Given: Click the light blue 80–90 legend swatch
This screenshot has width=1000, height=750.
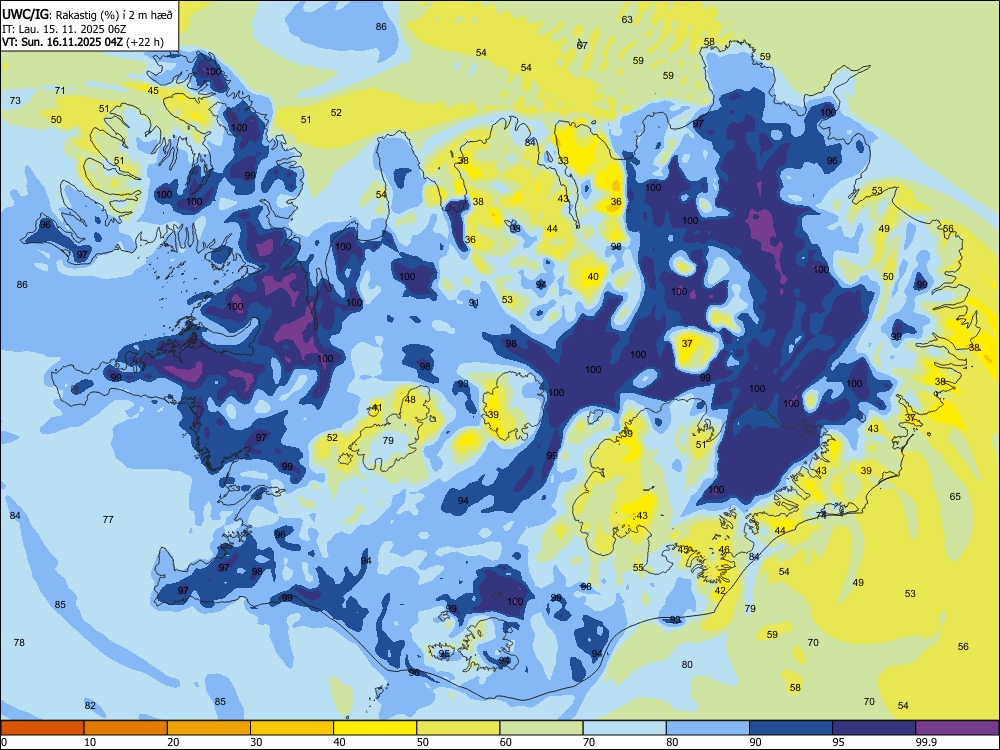Looking at the screenshot, I should 708,728.
